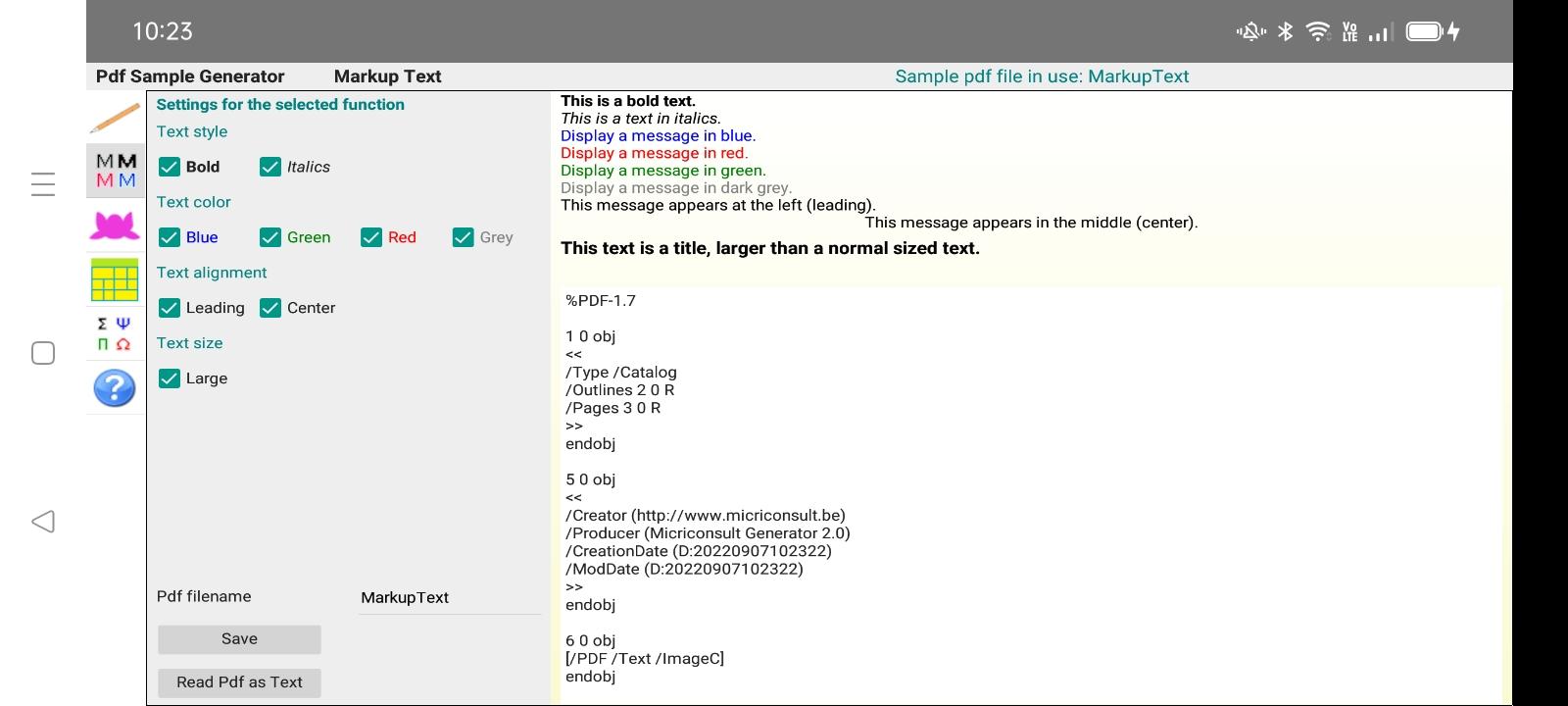Click the centered message line

(x=1031, y=223)
